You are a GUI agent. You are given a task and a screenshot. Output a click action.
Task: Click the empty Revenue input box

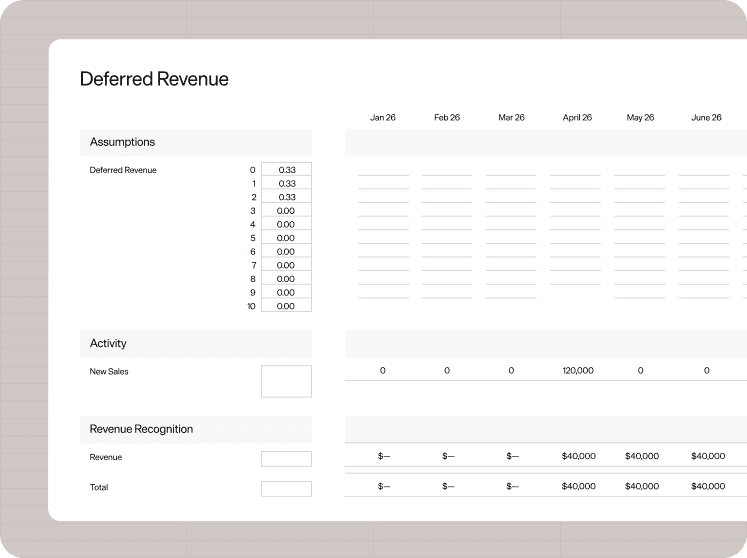286,458
